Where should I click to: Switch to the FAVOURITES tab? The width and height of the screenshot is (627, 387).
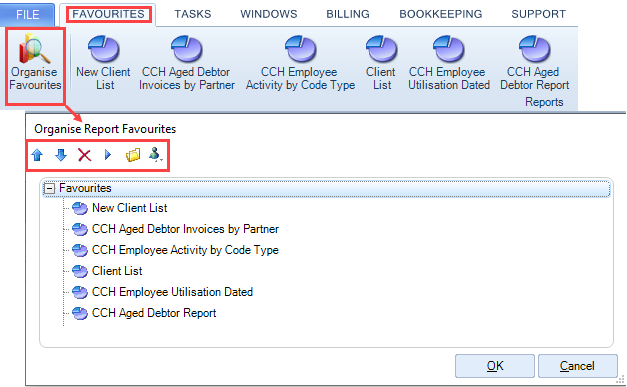pyautogui.click(x=108, y=14)
